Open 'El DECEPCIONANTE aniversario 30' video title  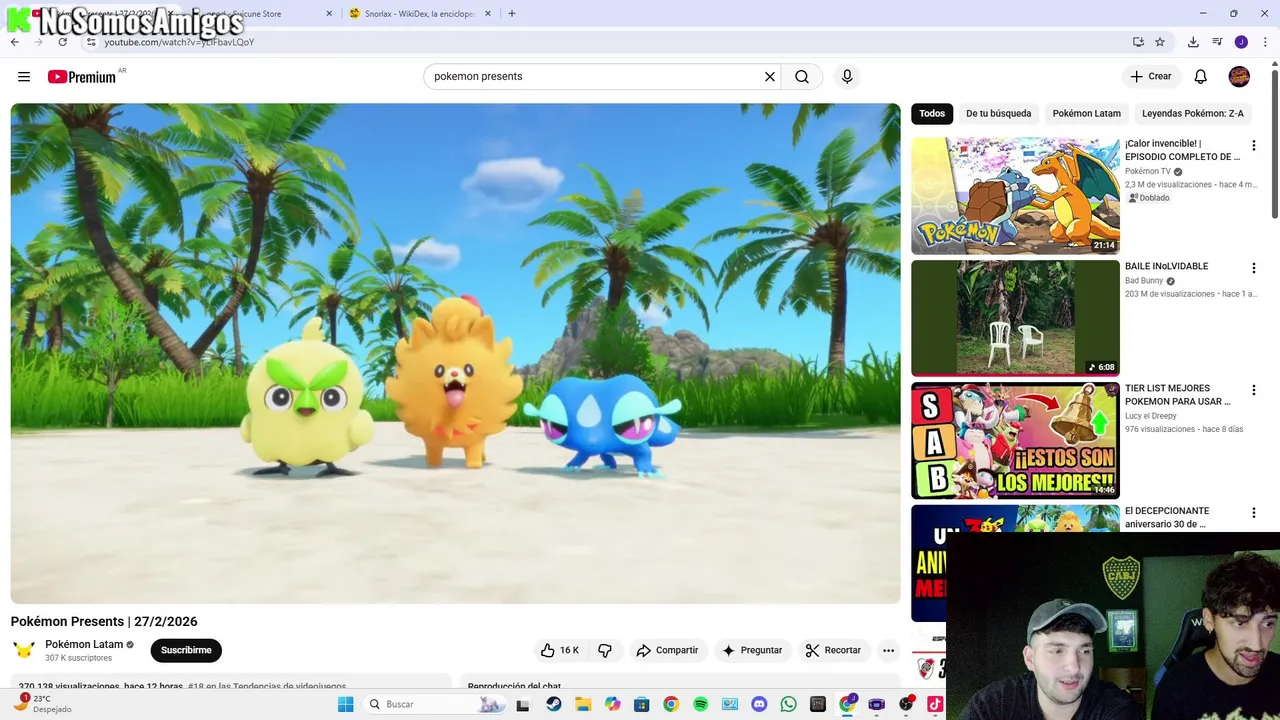[x=1167, y=517]
